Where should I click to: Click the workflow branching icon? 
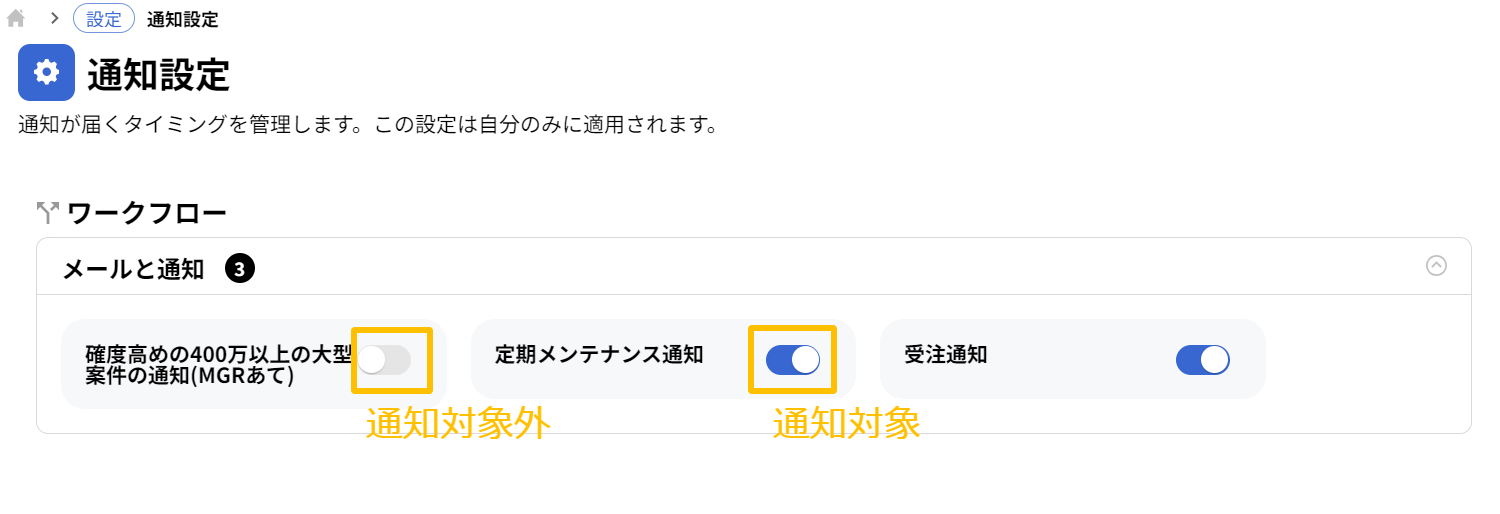tap(48, 212)
